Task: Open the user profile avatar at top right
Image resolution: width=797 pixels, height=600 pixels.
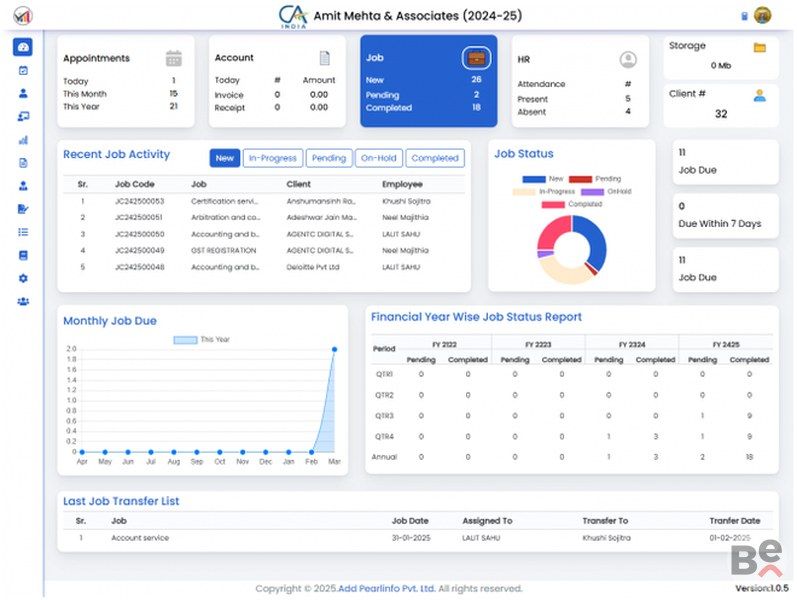Action: pyautogui.click(x=762, y=15)
